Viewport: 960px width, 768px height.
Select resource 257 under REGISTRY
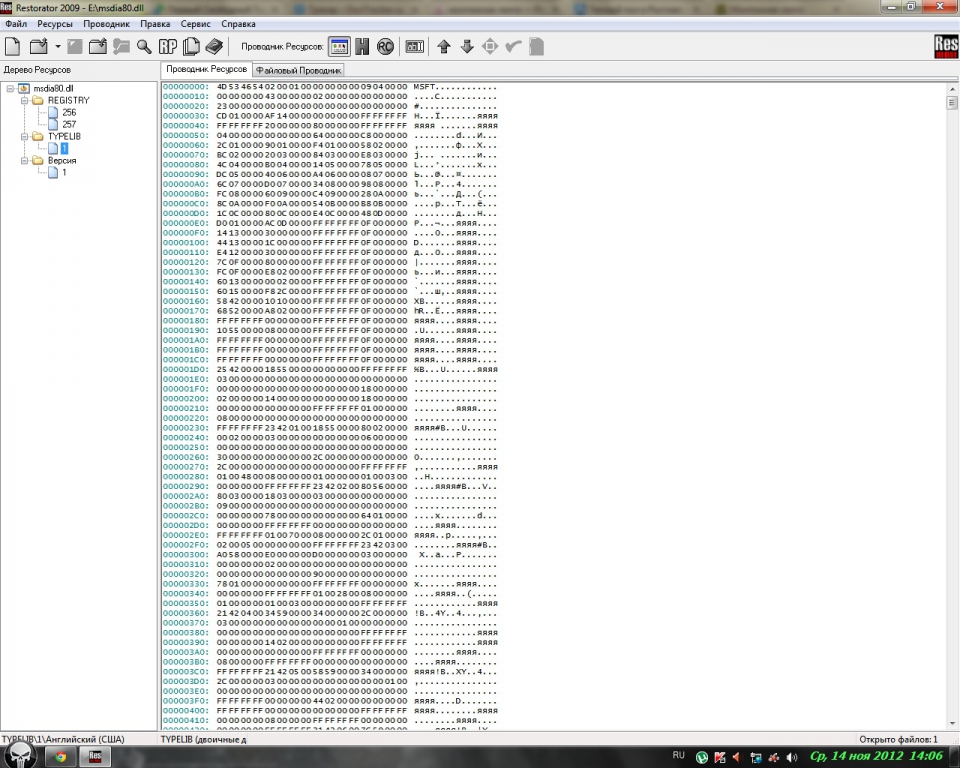tap(68, 124)
